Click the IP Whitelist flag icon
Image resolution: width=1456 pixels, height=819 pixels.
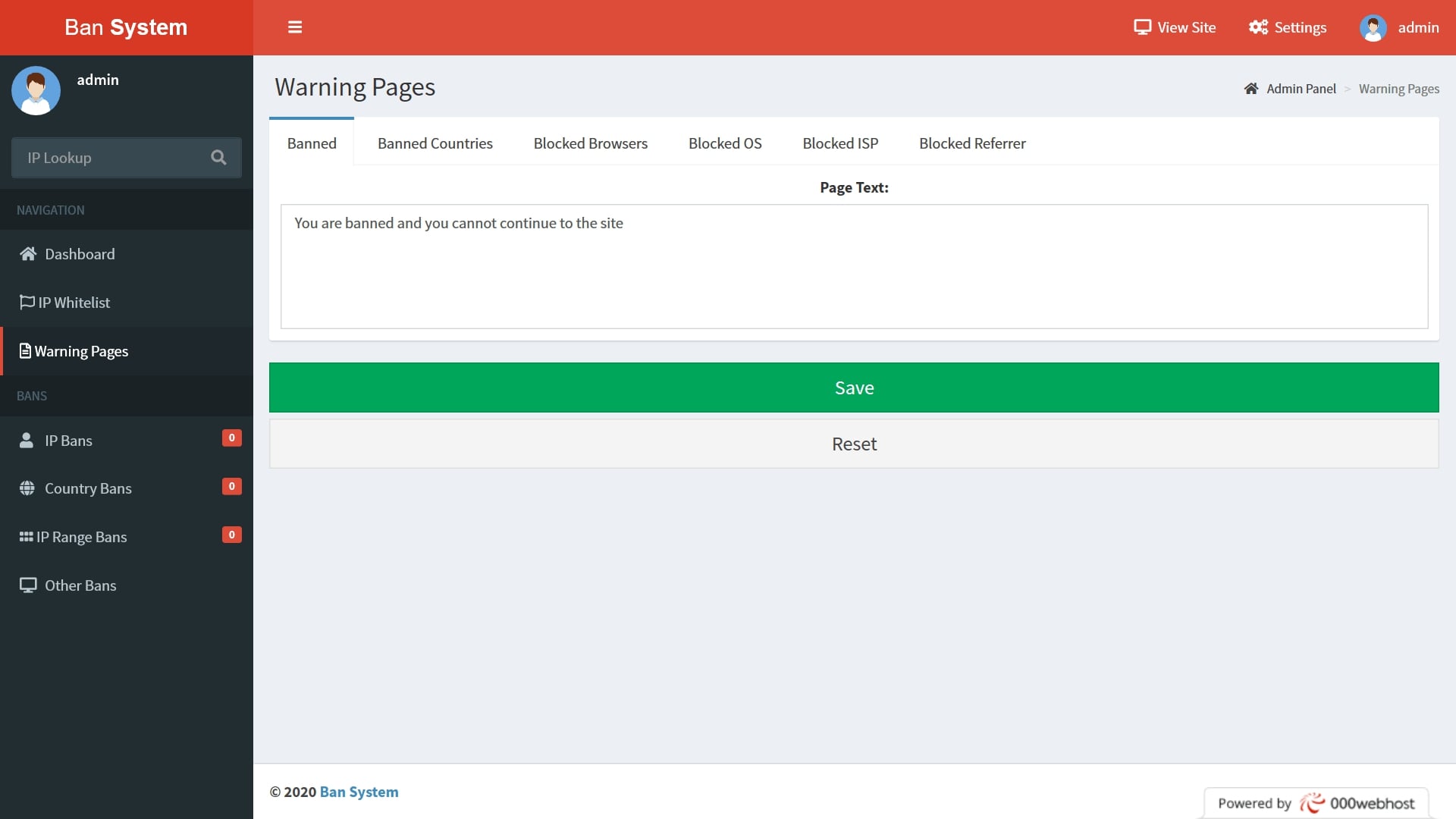coord(26,302)
